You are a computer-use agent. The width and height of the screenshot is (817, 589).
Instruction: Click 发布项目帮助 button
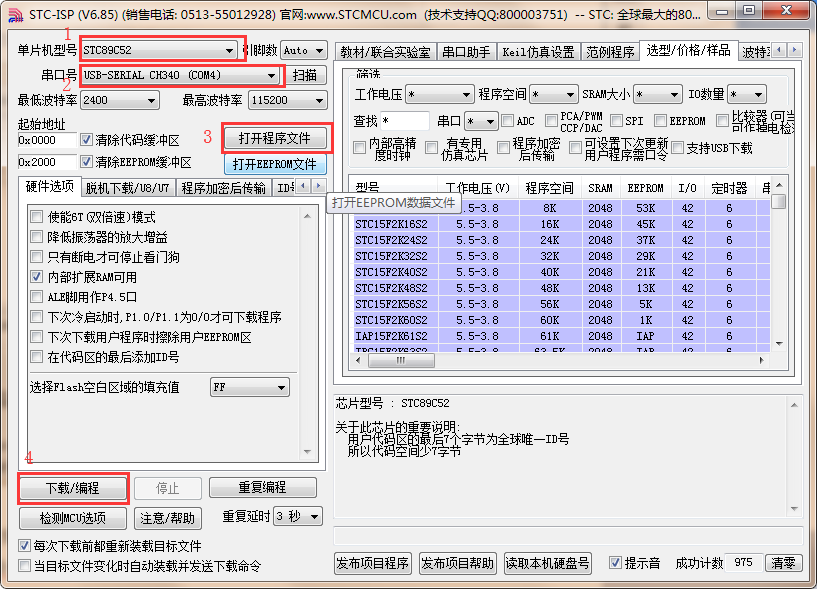tap(457, 563)
